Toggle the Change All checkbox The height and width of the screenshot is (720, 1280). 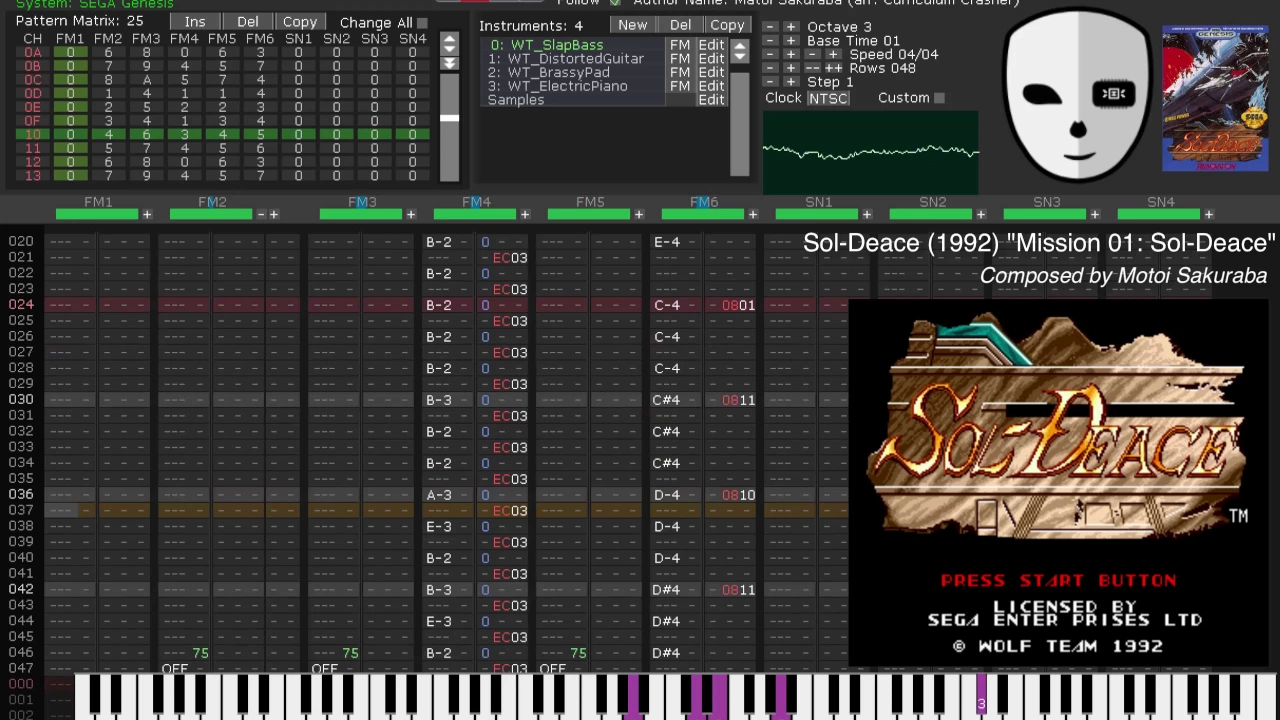pyautogui.click(x=422, y=23)
